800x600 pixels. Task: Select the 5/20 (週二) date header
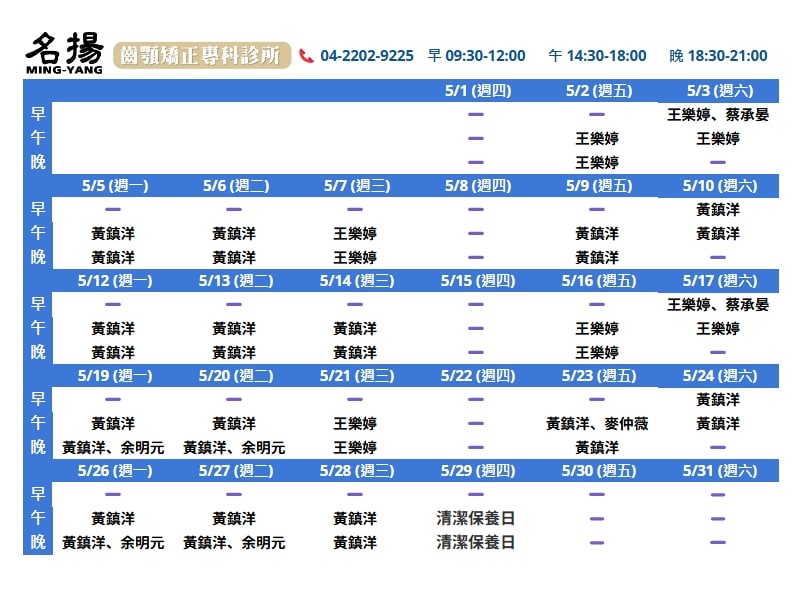[236, 376]
